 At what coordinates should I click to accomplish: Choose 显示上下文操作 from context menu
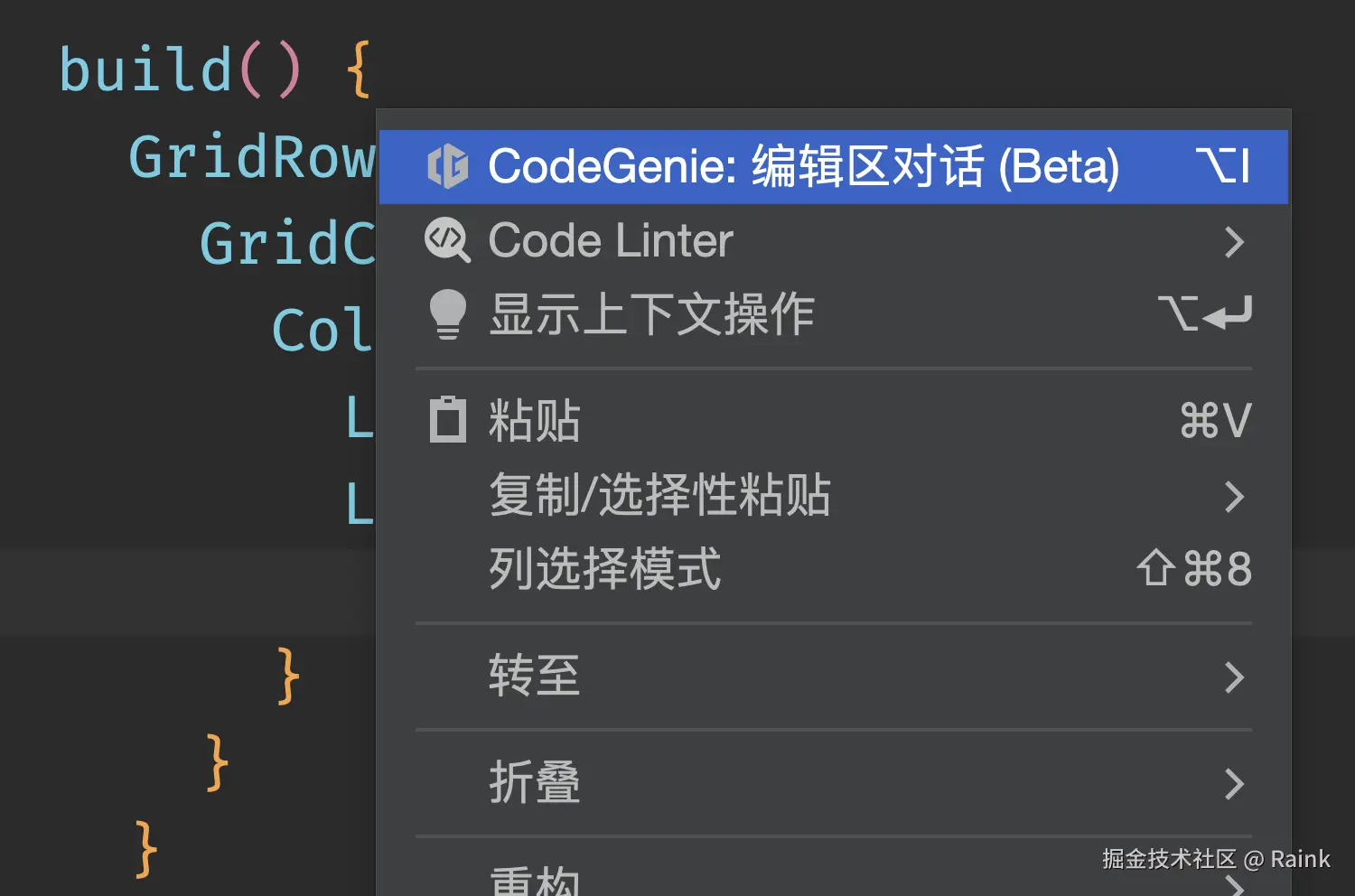(651, 314)
